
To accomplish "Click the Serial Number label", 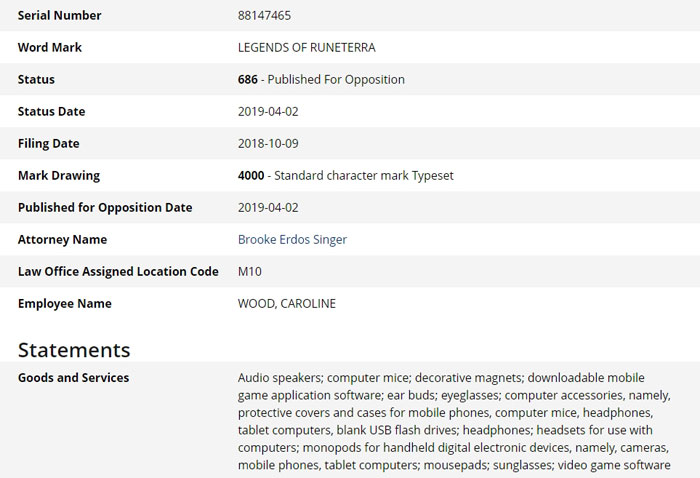I will tap(59, 16).
